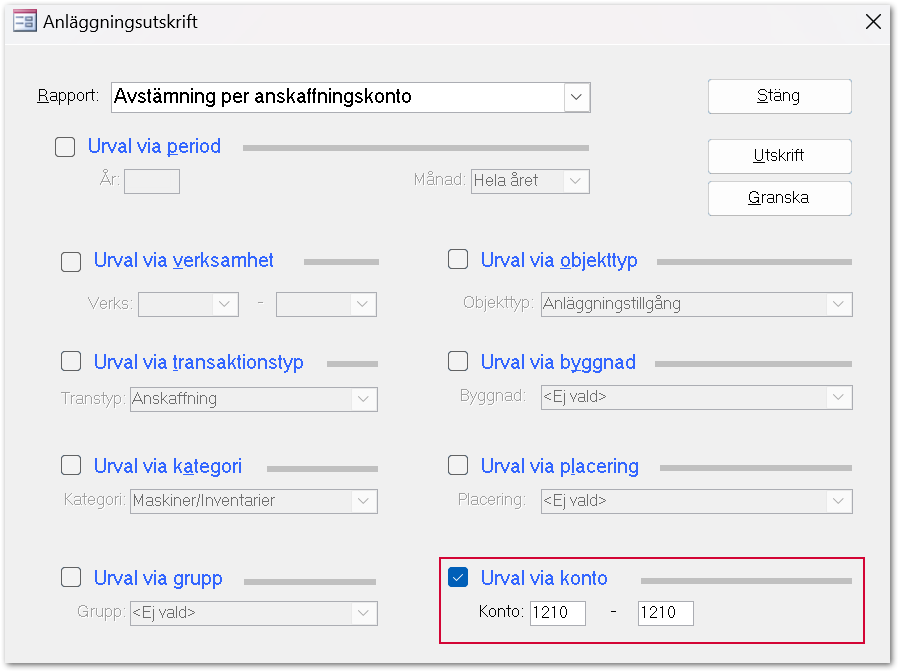Click the second Konto range field
This screenshot has height=672, width=899.
pos(665,612)
